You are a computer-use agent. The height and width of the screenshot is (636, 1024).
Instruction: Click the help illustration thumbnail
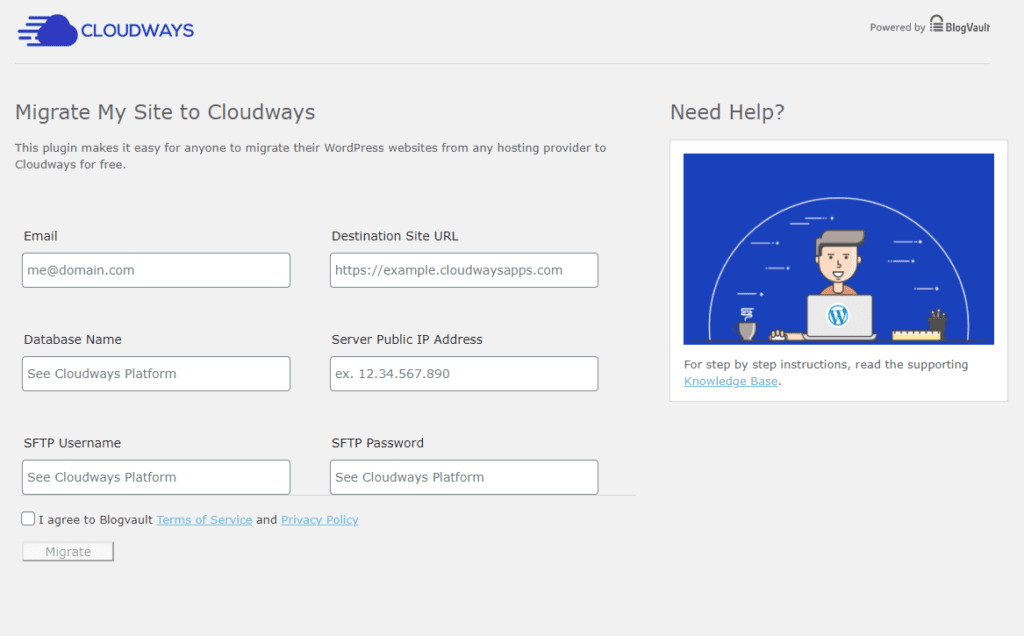click(839, 249)
